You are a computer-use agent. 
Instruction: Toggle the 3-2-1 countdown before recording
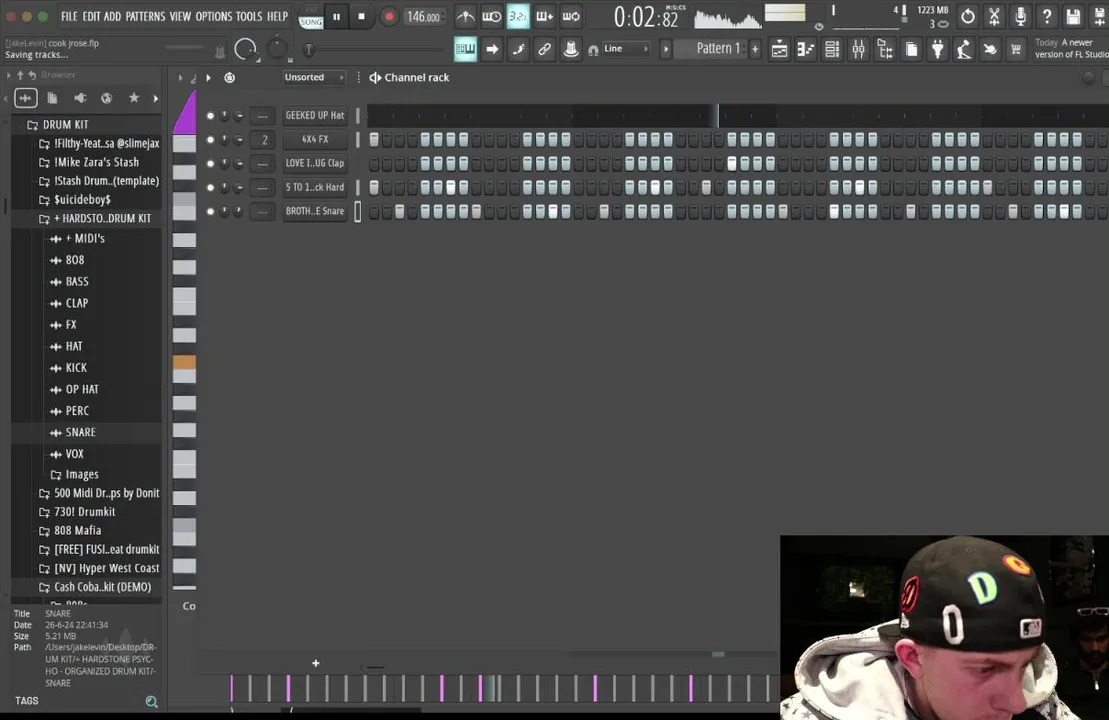click(x=518, y=16)
